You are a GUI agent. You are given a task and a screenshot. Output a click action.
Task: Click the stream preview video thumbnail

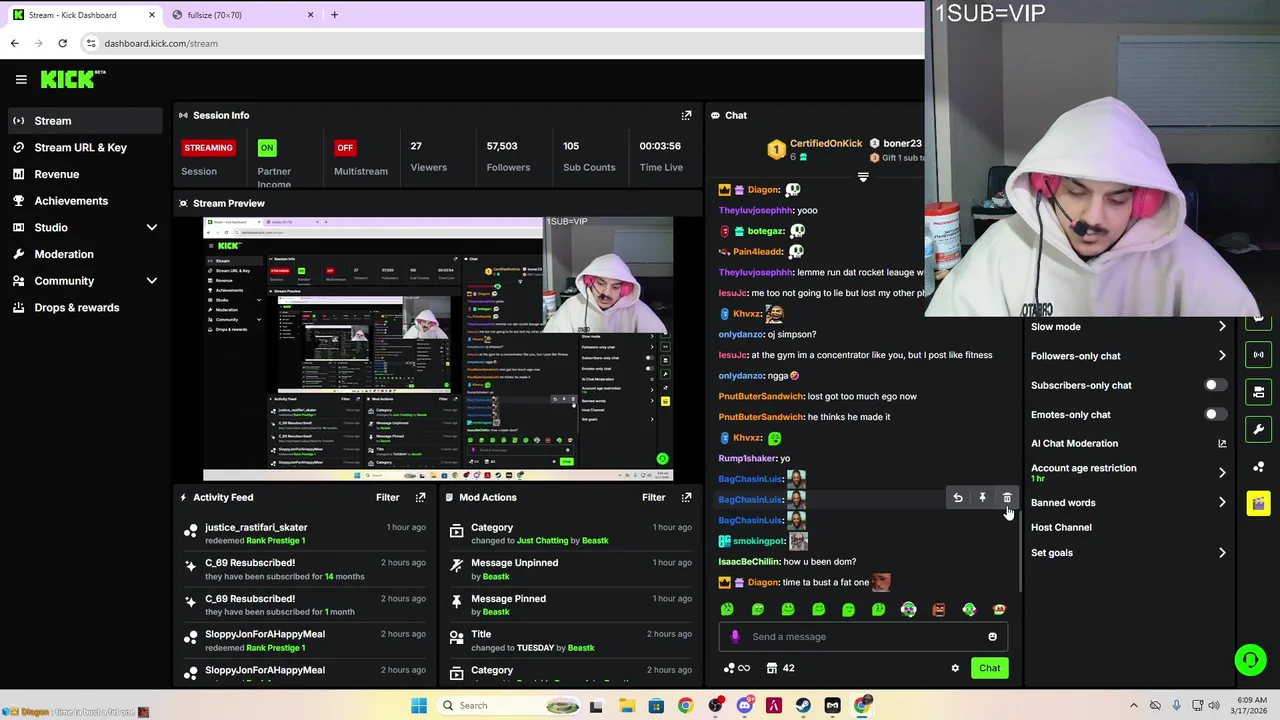click(x=438, y=348)
